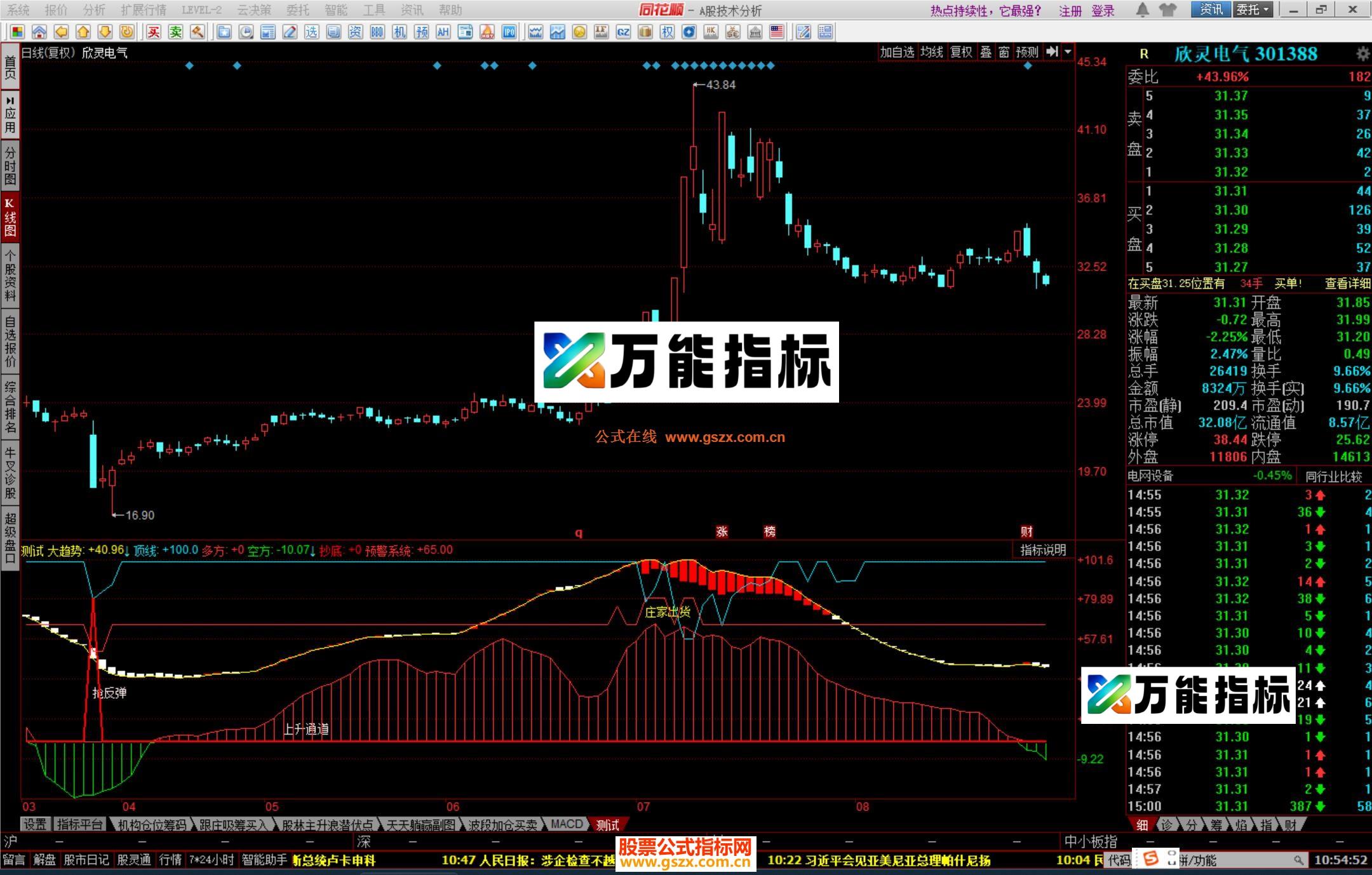Image resolution: width=1372 pixels, height=875 pixels.
Task: Select the 买 (buy) toolbar icon
Action: click(154, 30)
